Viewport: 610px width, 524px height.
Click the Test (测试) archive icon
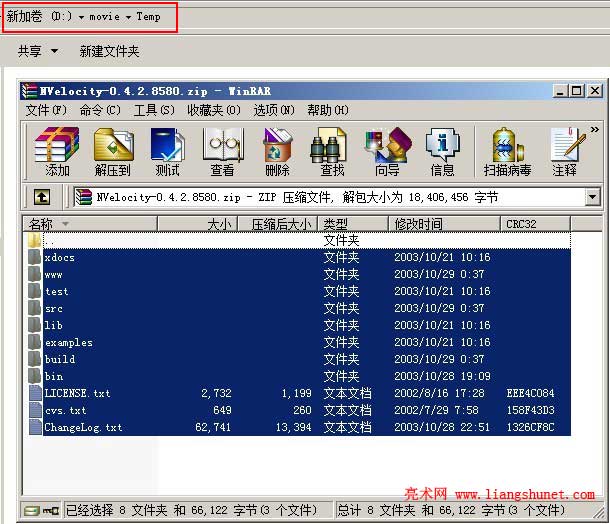168,145
